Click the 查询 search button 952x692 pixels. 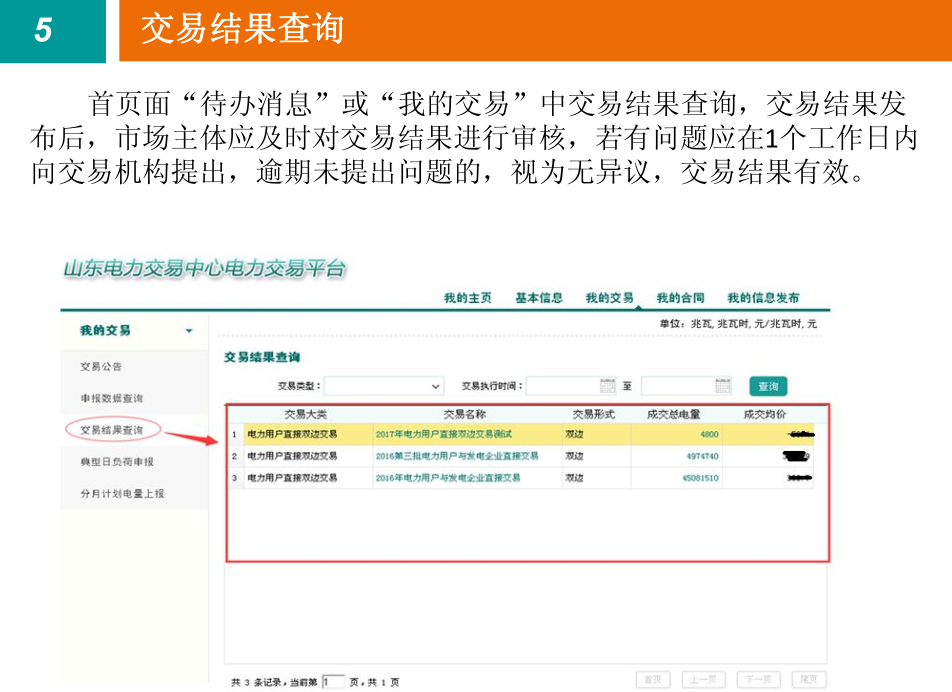768,386
